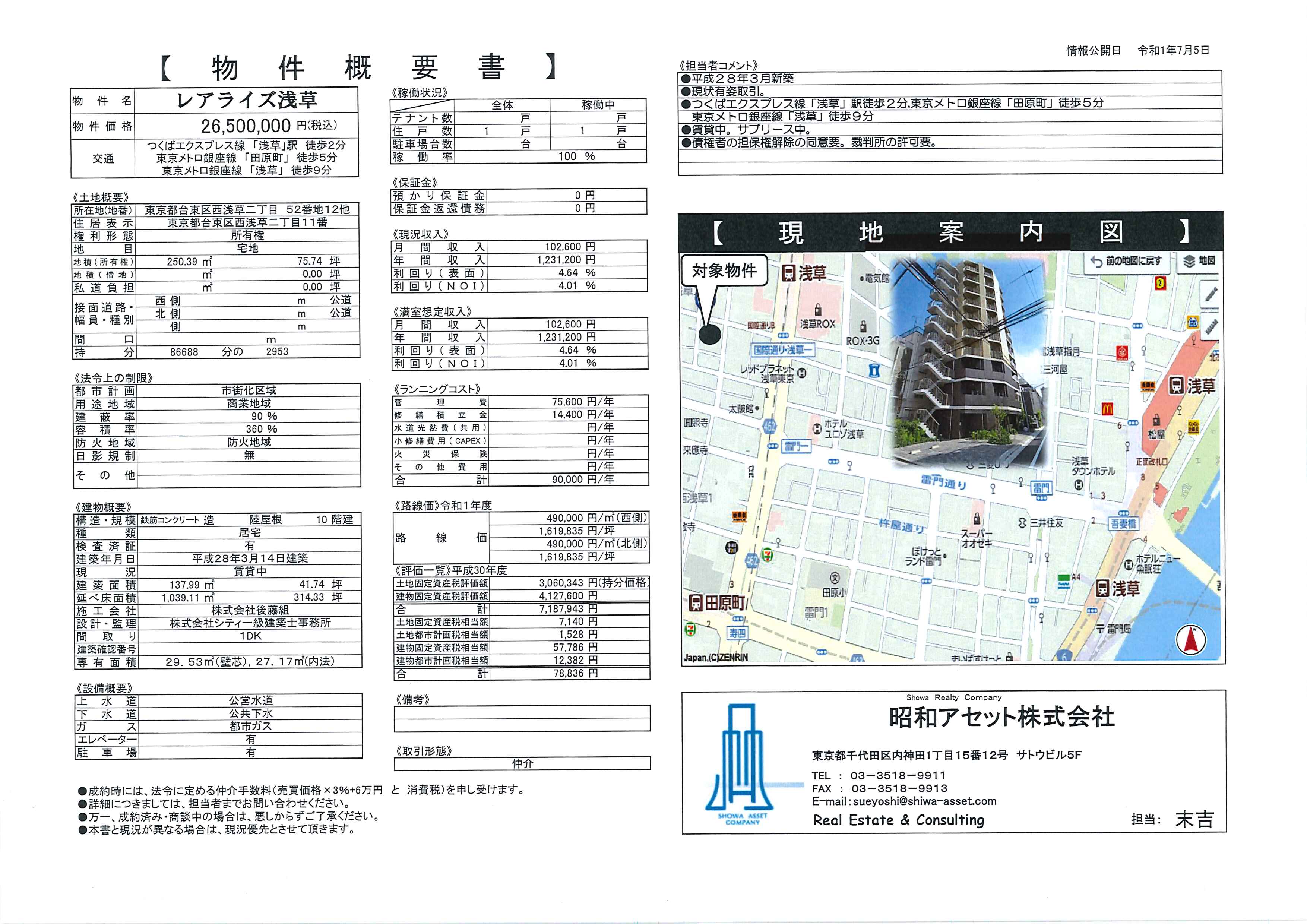1307x924 pixels.
Task: Click the dark target property marker dot
Action: tap(711, 335)
